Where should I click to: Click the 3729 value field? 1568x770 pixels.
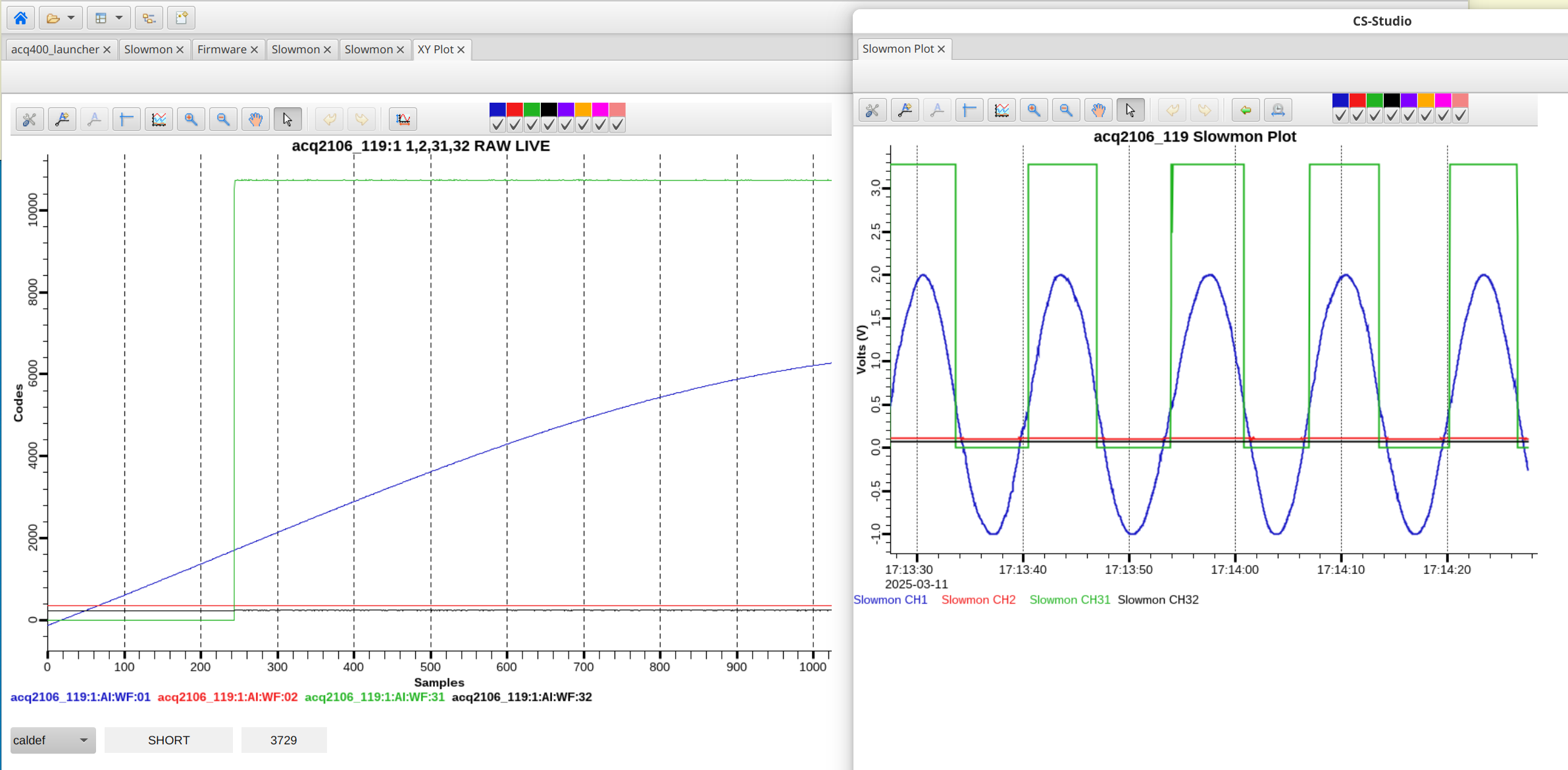coord(284,740)
